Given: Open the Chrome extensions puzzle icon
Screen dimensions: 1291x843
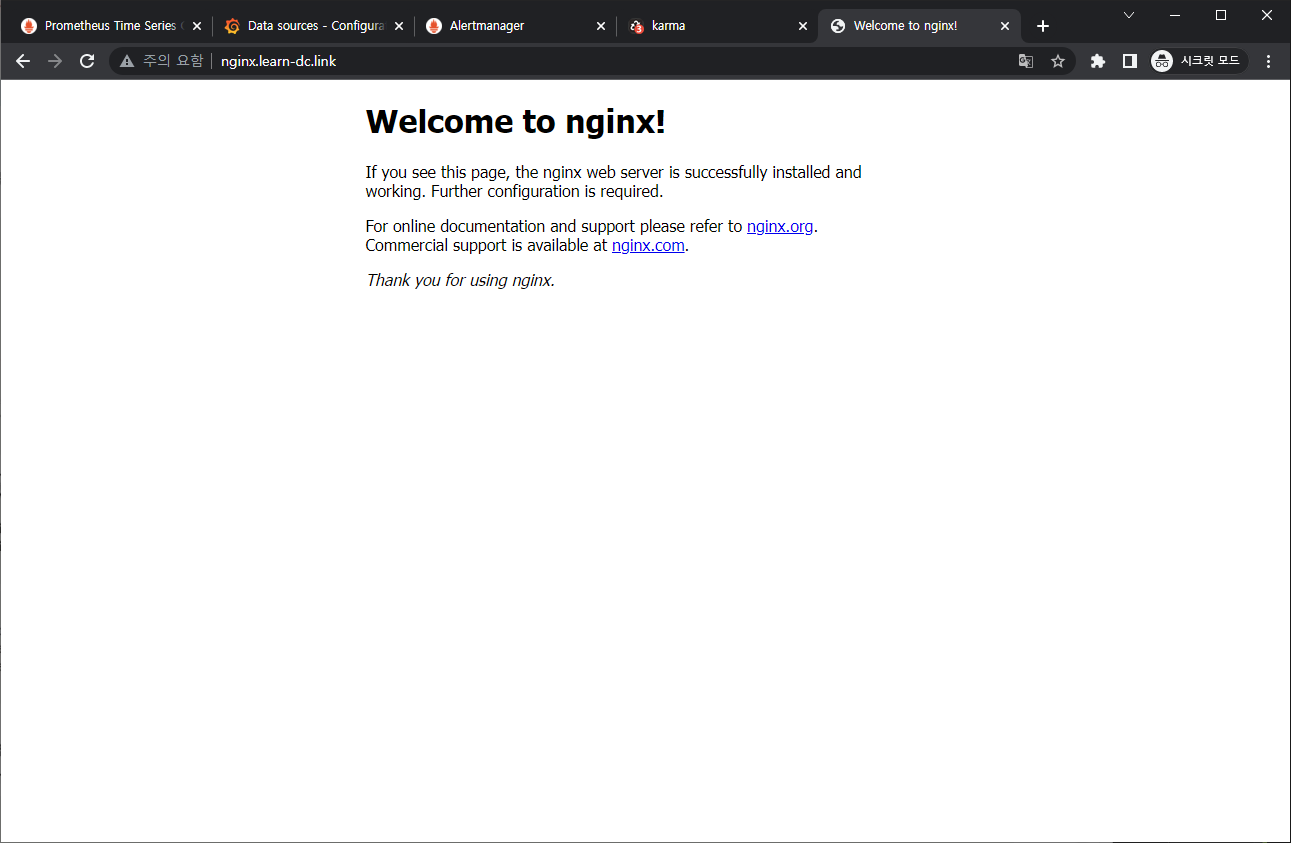Looking at the screenshot, I should [1097, 61].
